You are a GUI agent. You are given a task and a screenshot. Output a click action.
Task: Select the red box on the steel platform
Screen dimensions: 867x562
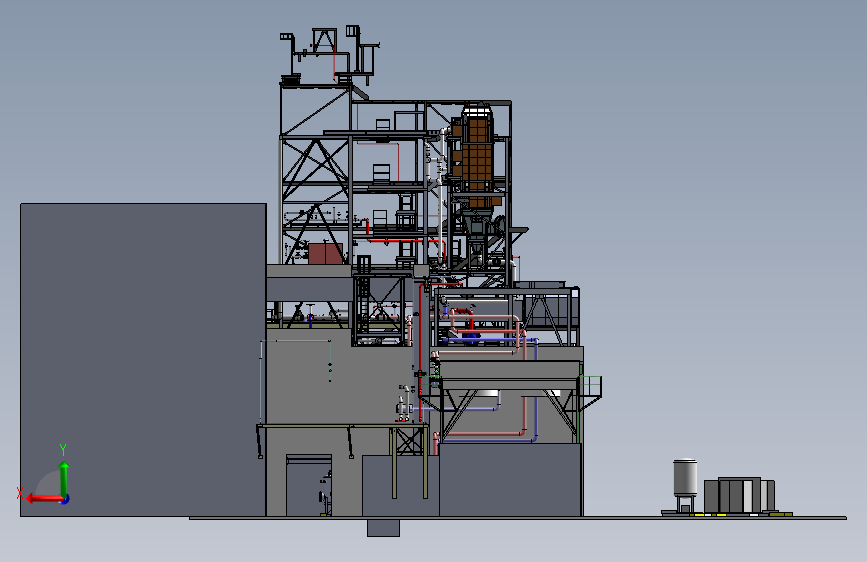tap(325, 254)
